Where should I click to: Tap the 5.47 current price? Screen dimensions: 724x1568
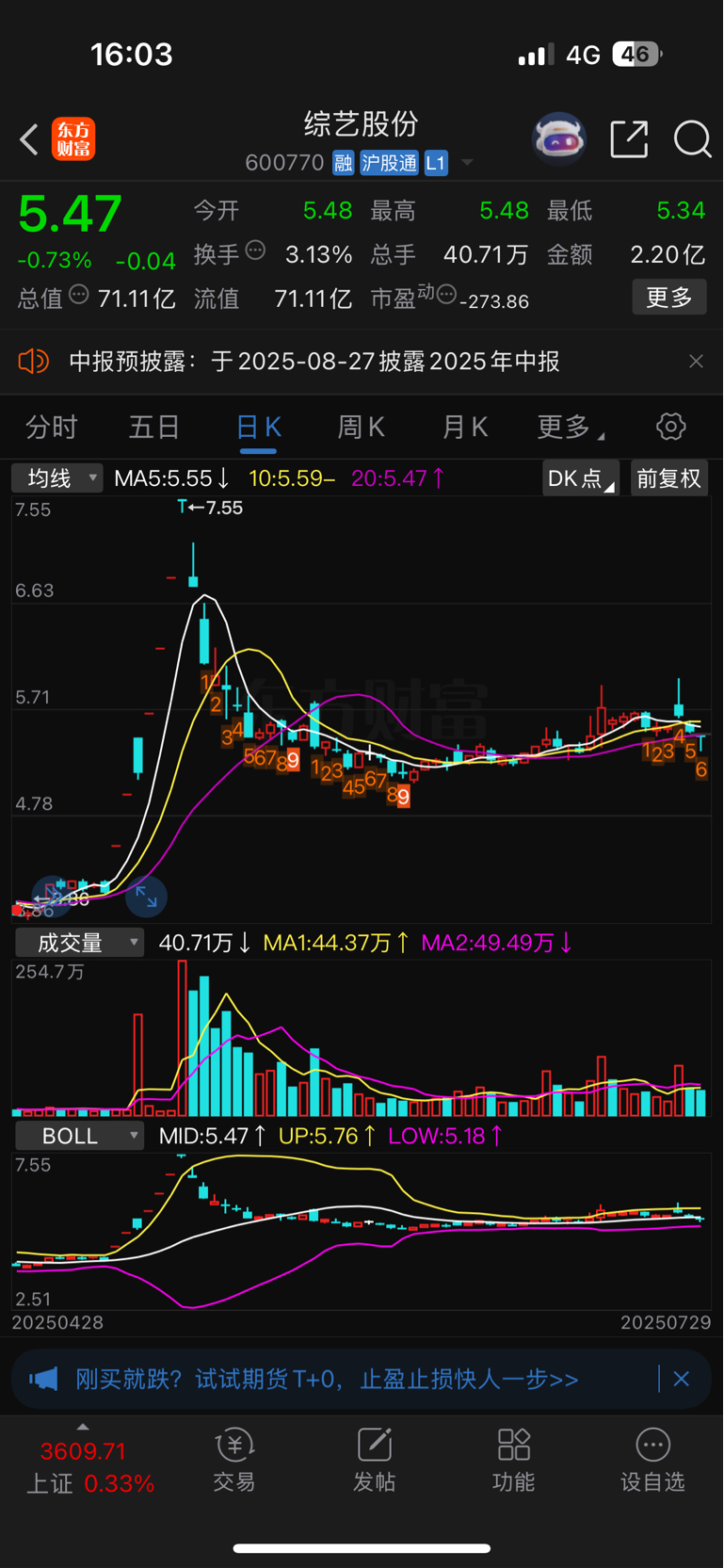[x=70, y=214]
